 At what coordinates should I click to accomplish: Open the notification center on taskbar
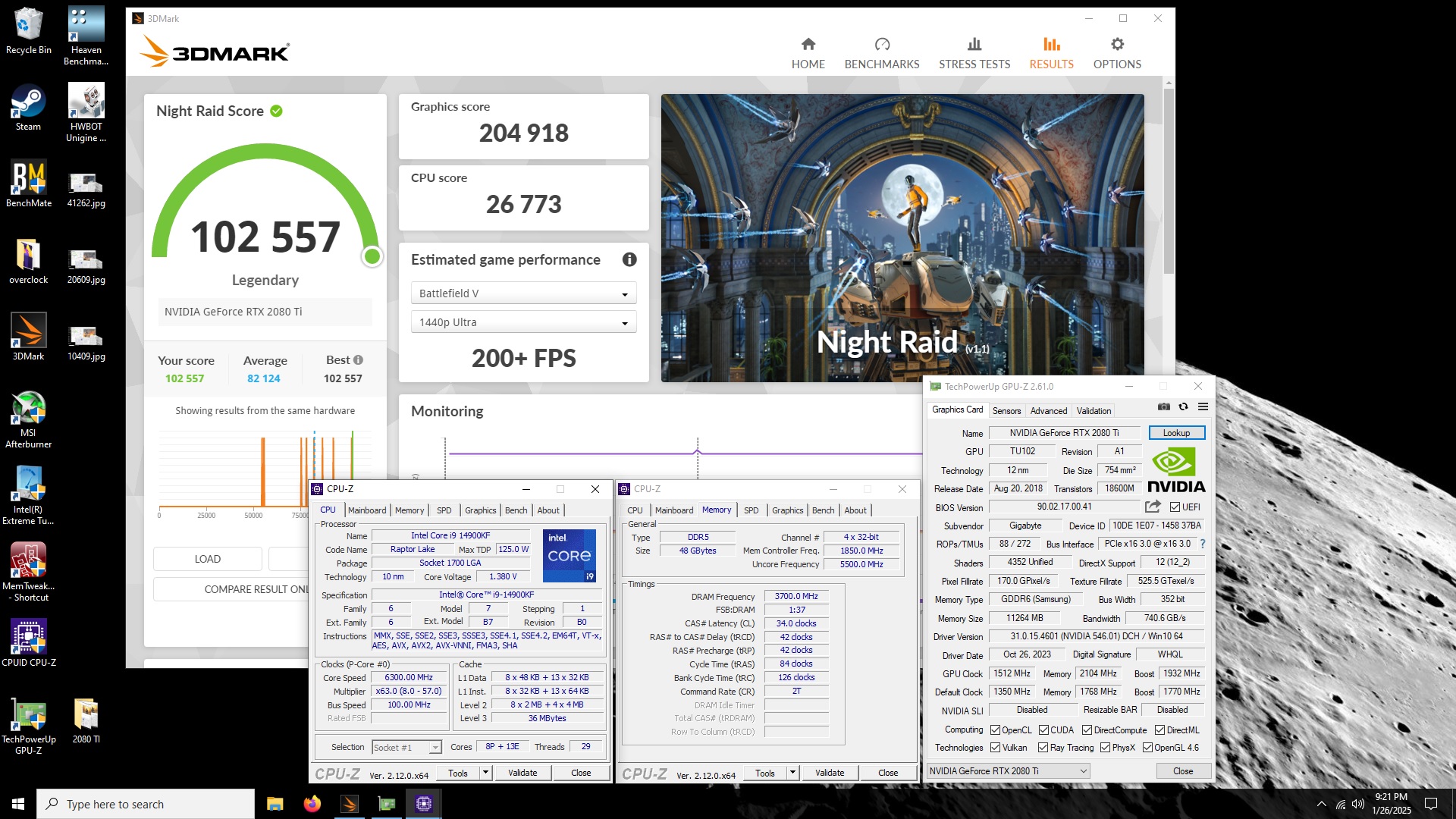pyautogui.click(x=1432, y=804)
